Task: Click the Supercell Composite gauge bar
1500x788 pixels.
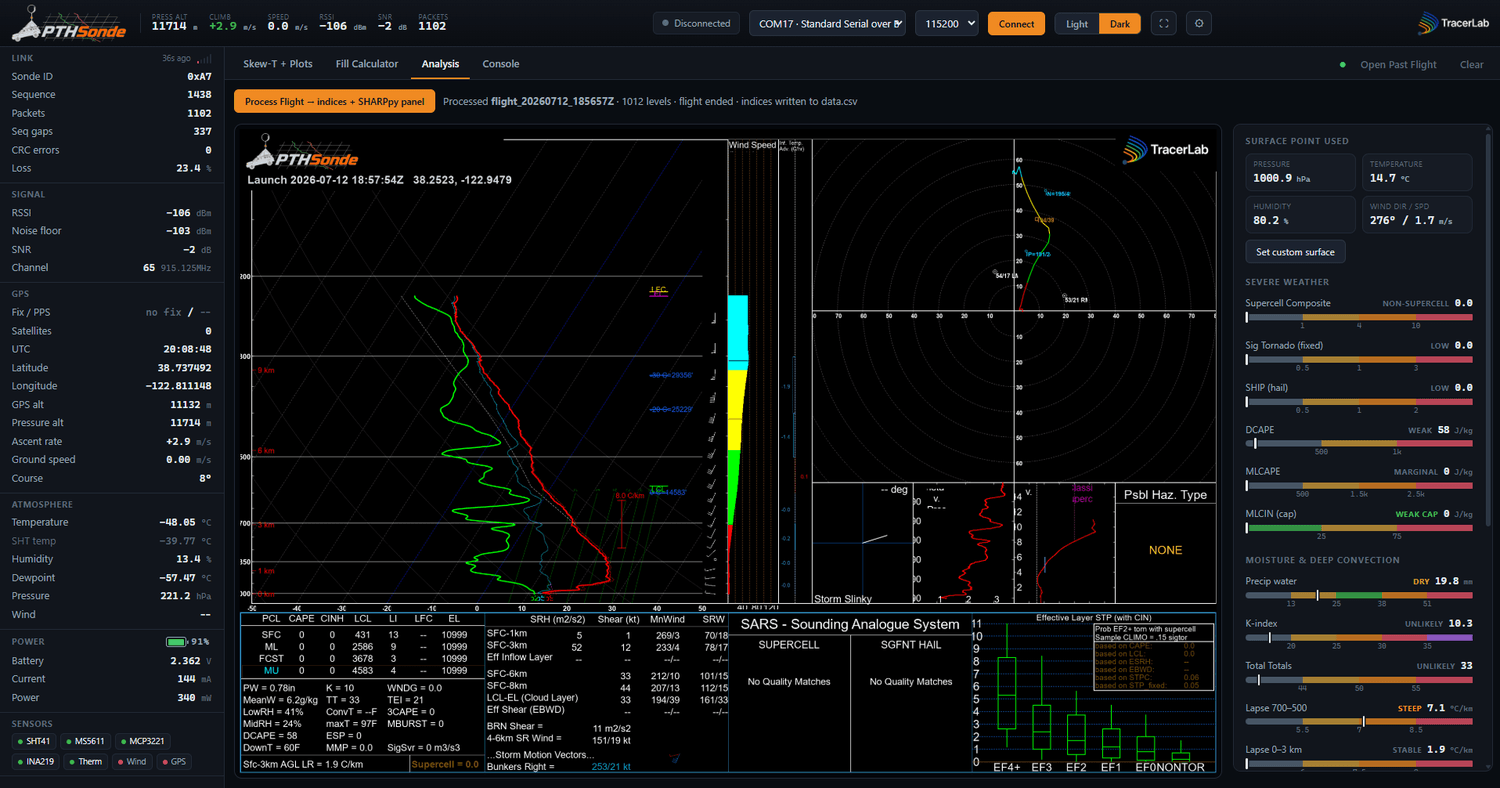Action: click(x=1359, y=317)
